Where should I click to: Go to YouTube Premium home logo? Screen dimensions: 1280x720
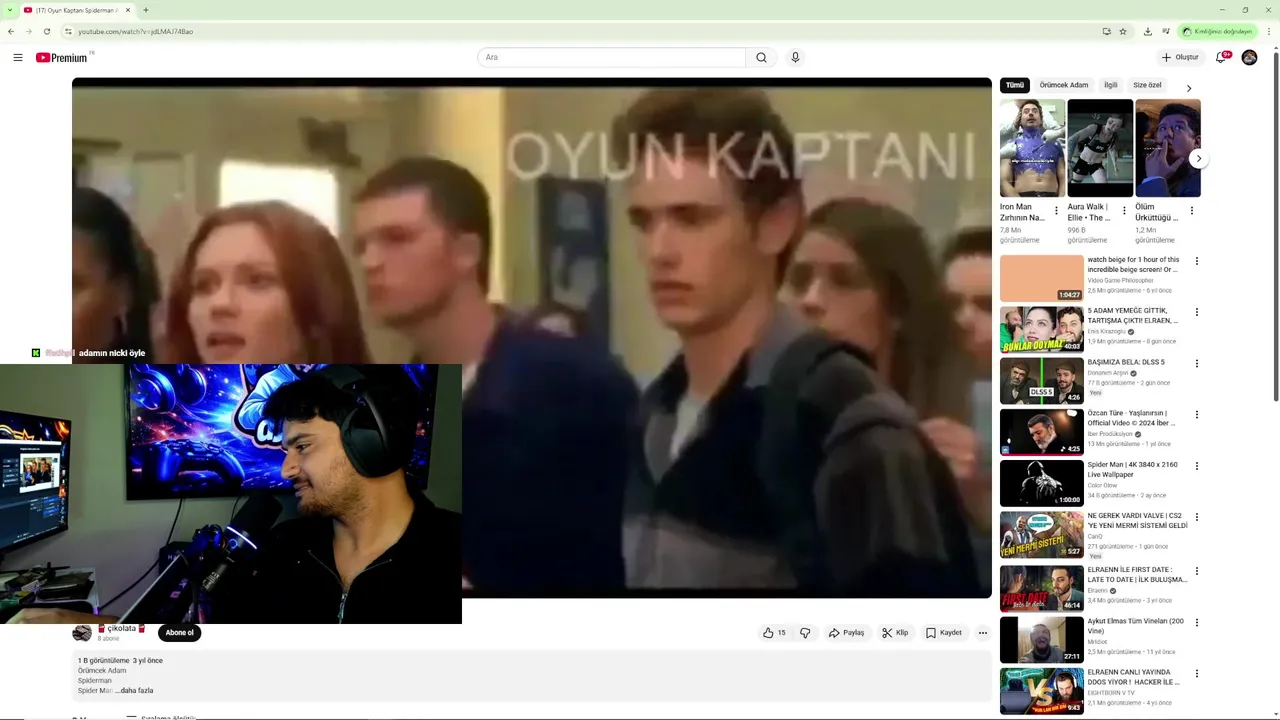(64, 57)
